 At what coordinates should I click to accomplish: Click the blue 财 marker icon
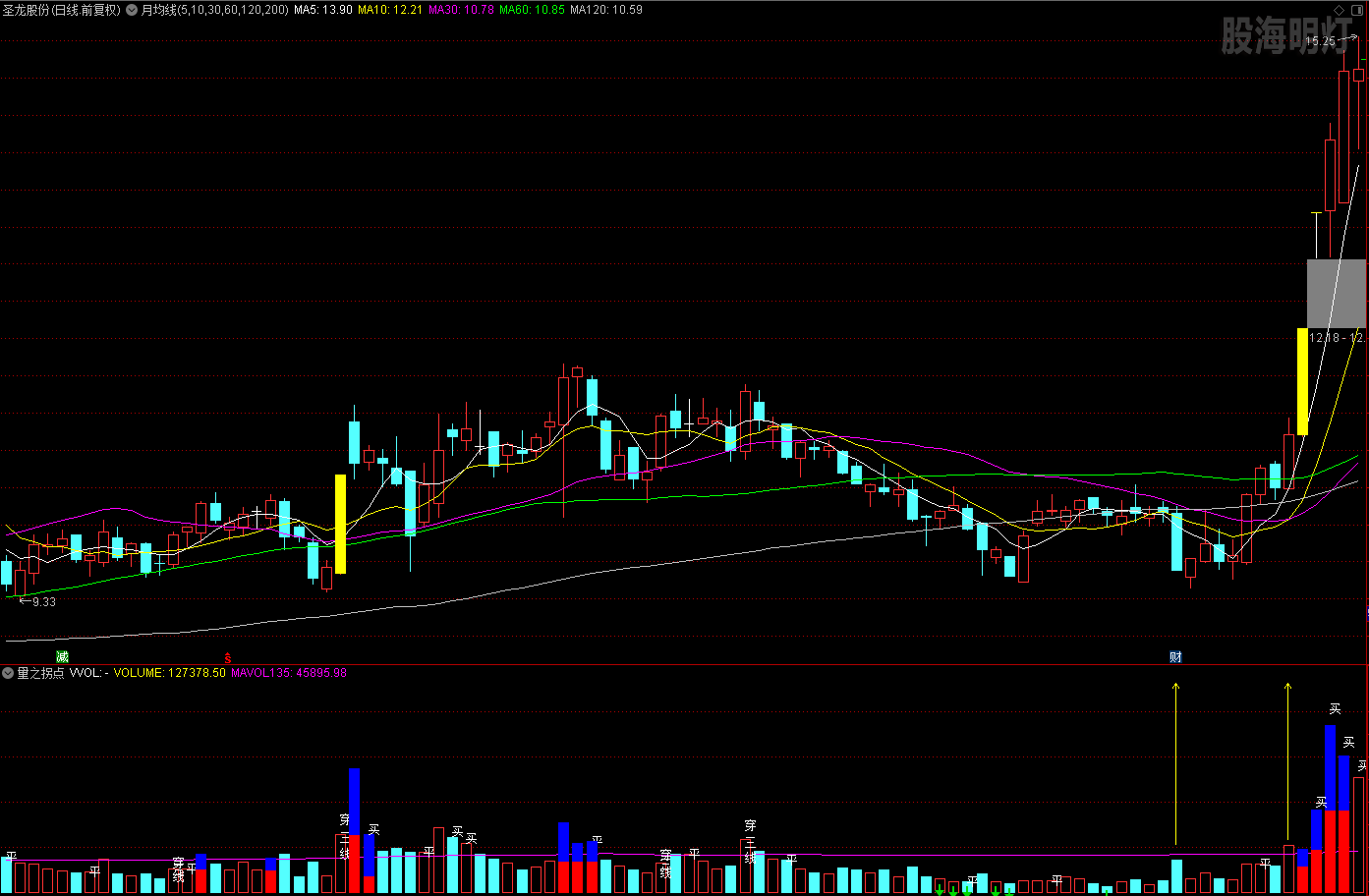[x=1175, y=656]
